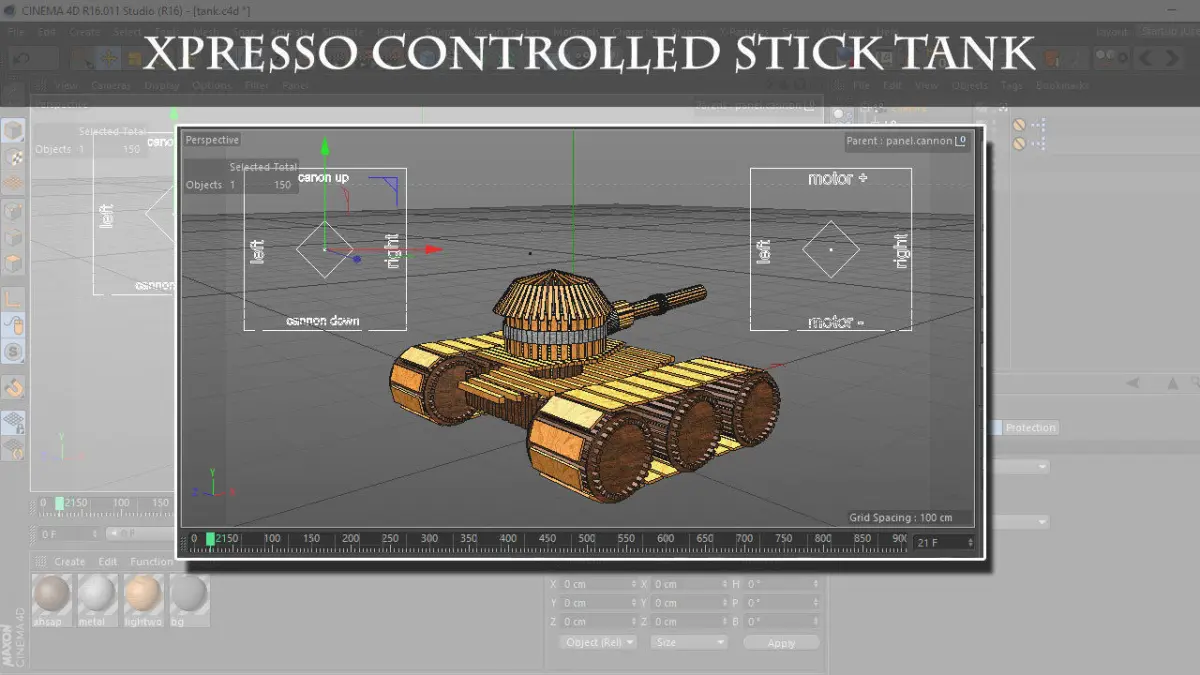Click the Apply coordinates button

click(781, 643)
